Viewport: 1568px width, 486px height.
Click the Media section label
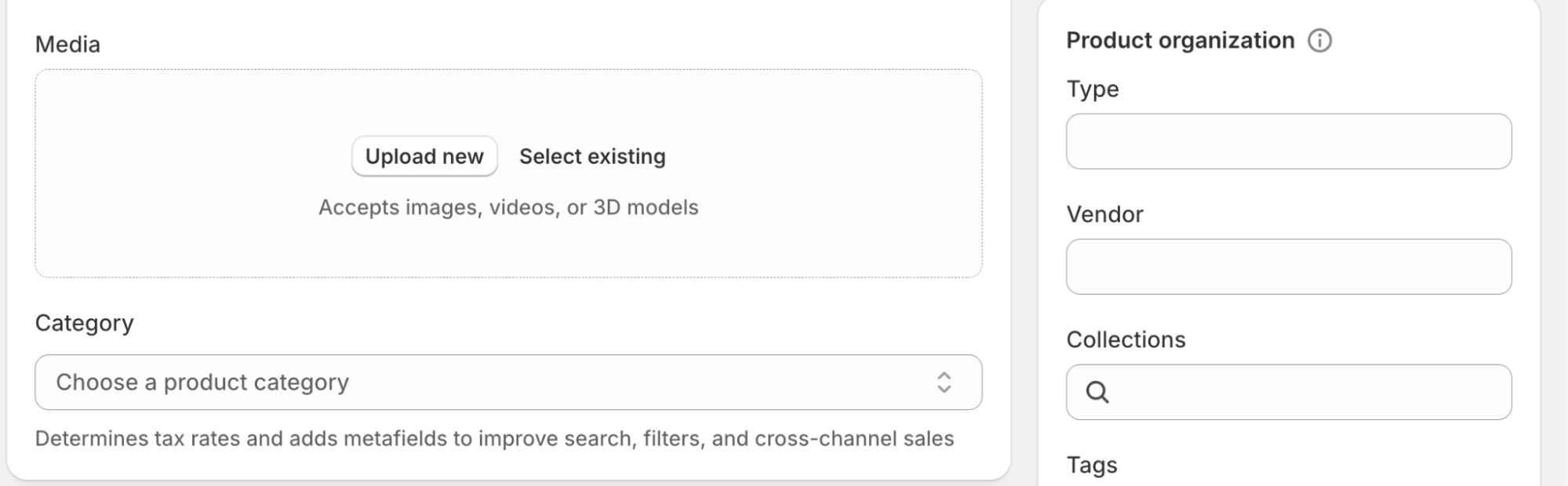(67, 45)
